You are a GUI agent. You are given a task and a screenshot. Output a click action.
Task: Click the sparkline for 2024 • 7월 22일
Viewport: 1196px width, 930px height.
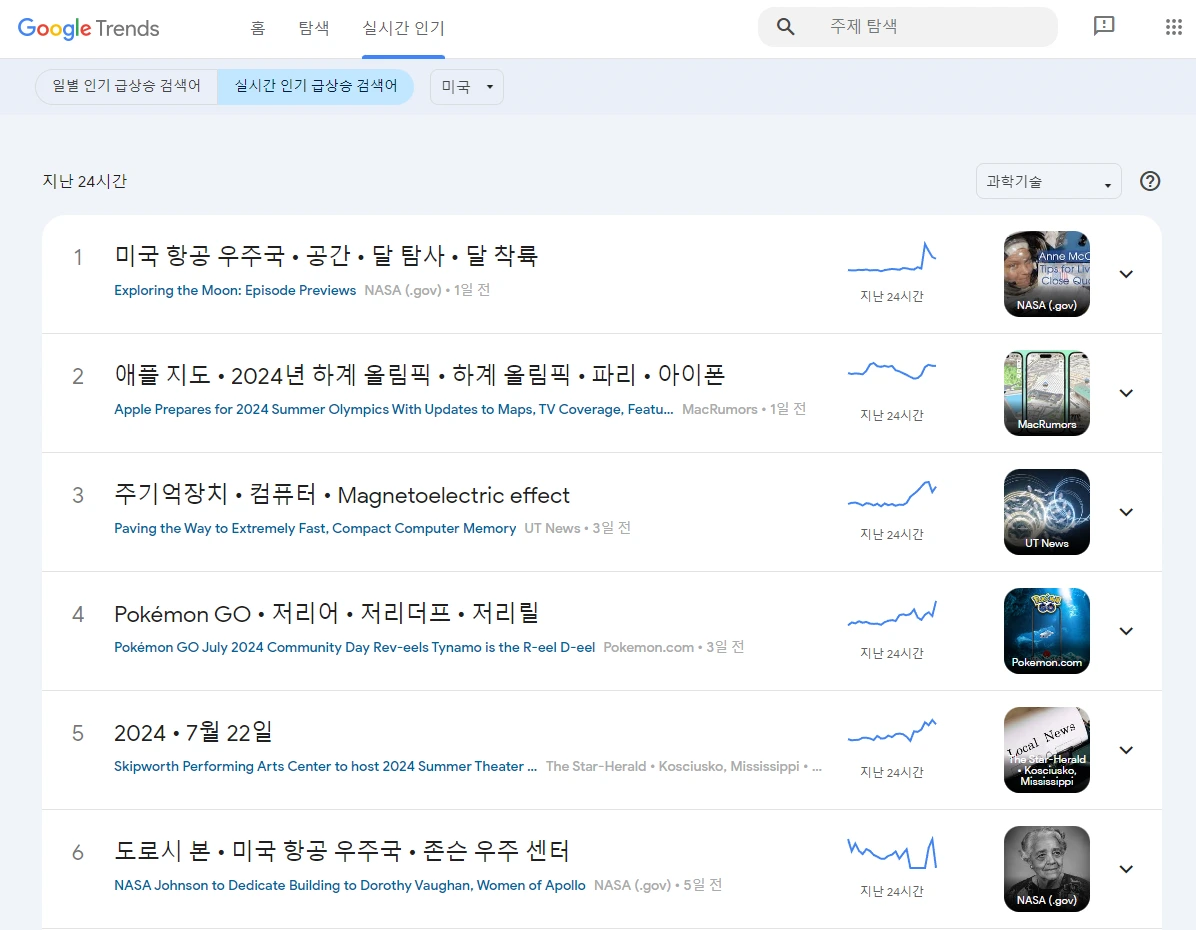pyautogui.click(x=892, y=731)
